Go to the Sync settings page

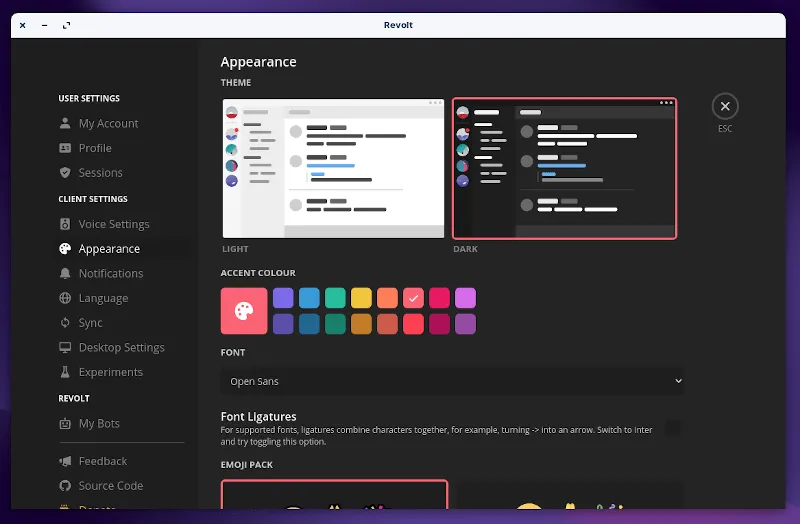[91, 323]
